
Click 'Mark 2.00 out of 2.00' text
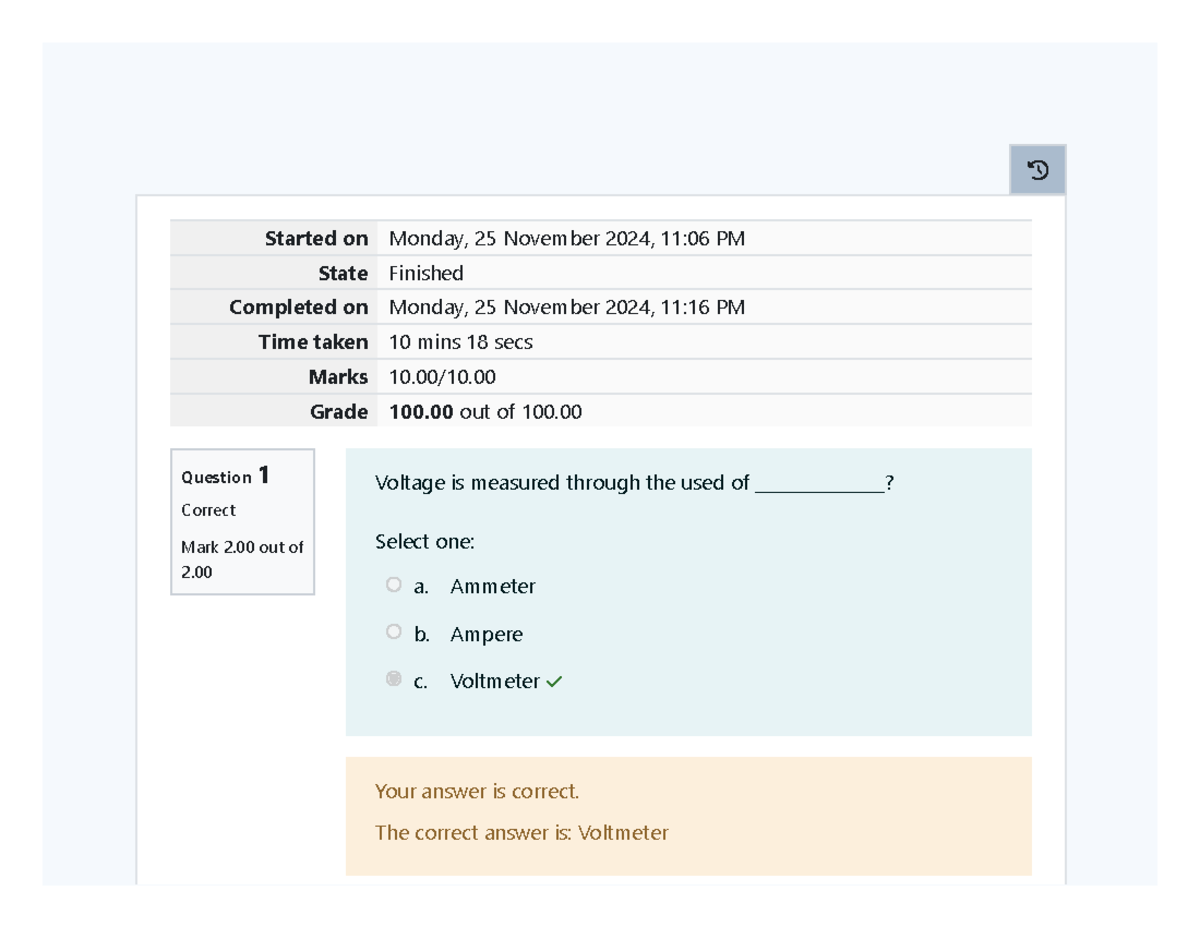click(x=242, y=560)
